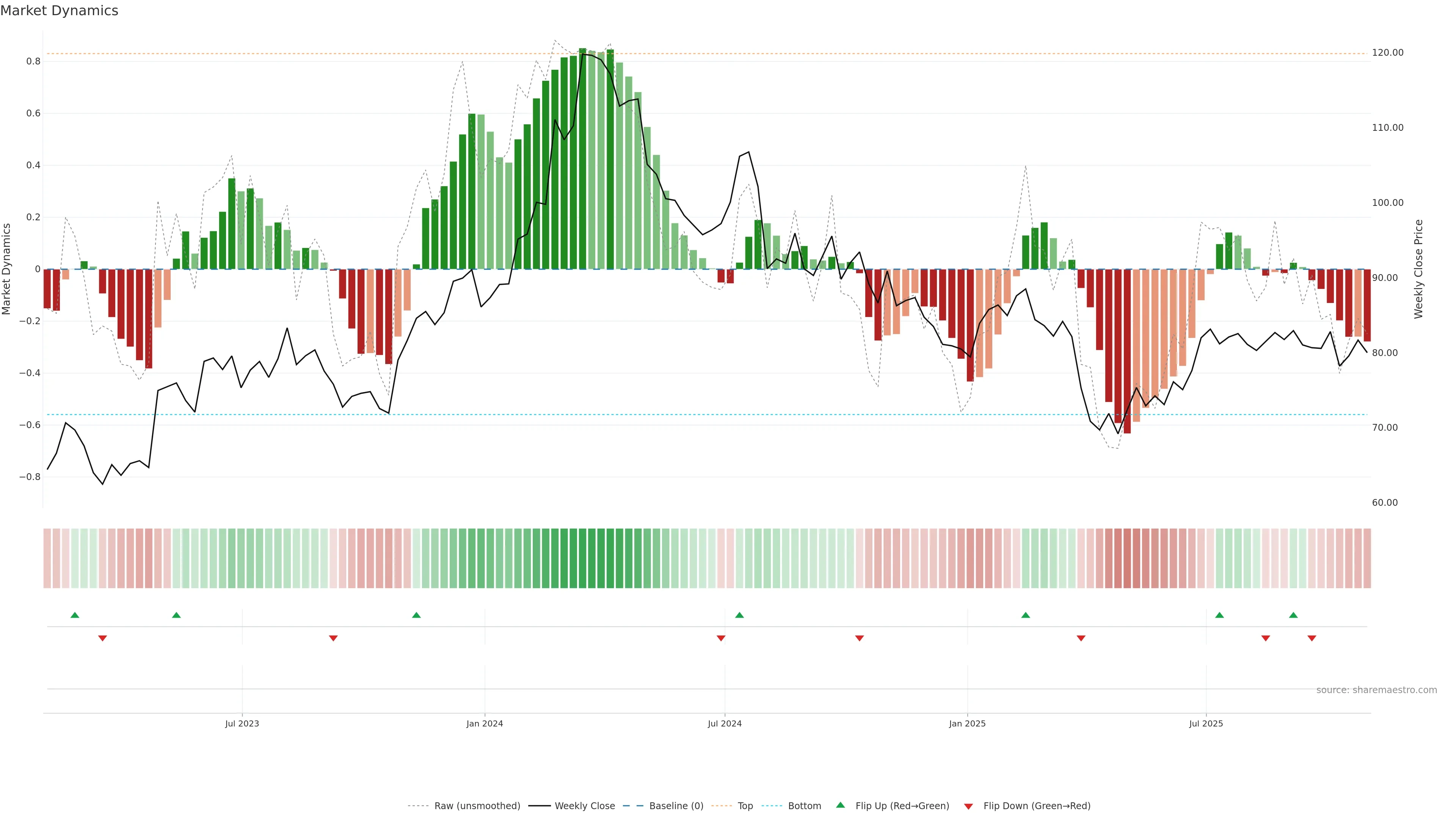
Task: Click the Jul 2025 x-axis label
Action: [x=1206, y=723]
